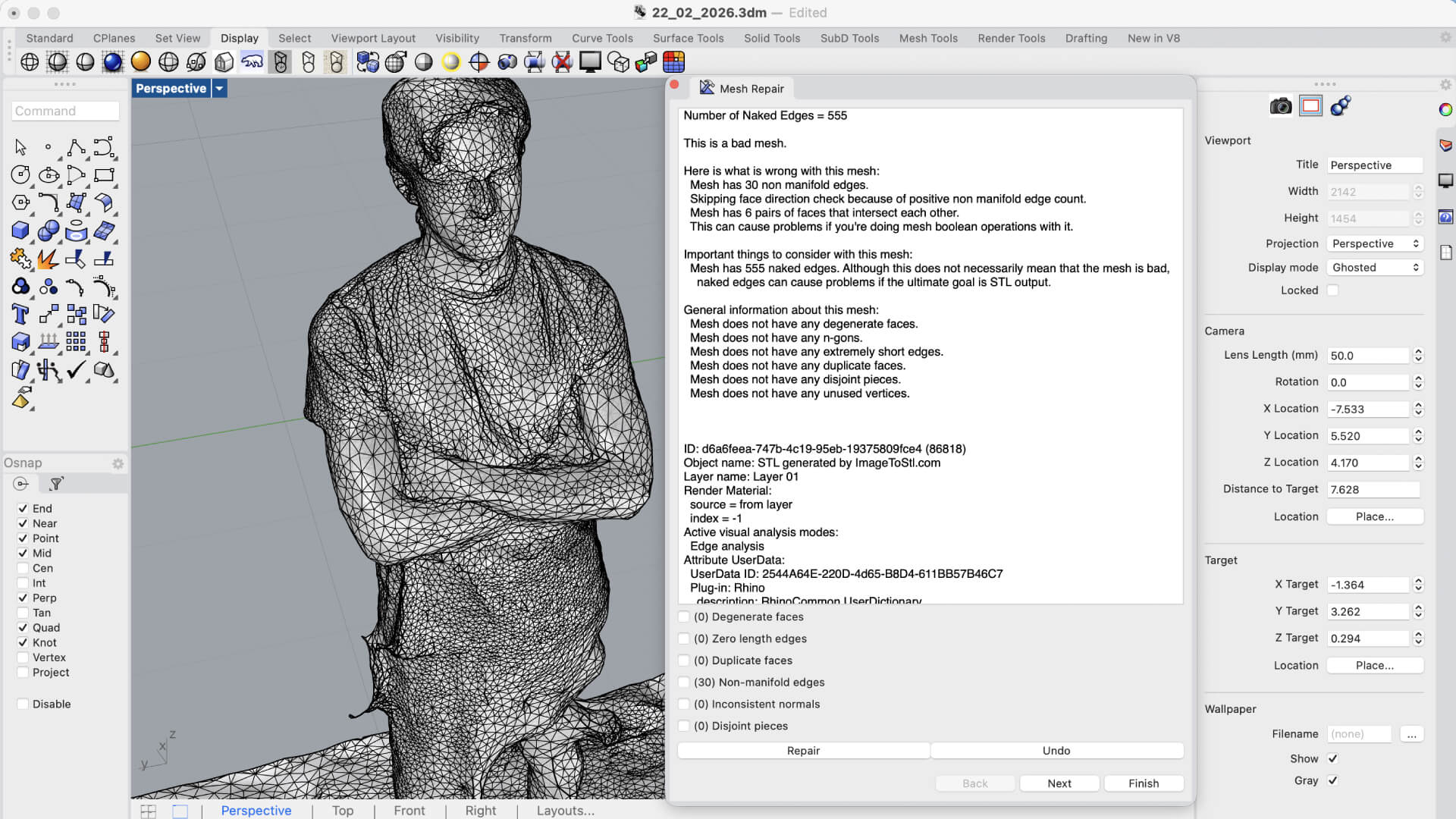
Task: Click the camera icon in the Viewport panel
Action: click(x=1281, y=106)
